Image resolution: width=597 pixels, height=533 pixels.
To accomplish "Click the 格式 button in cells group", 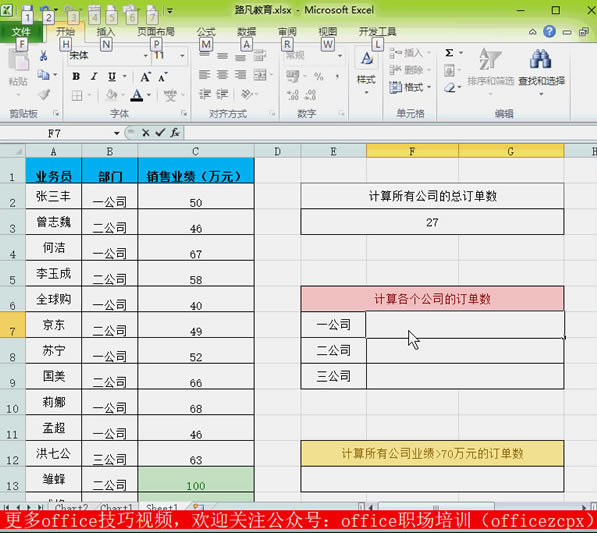I will (x=410, y=88).
